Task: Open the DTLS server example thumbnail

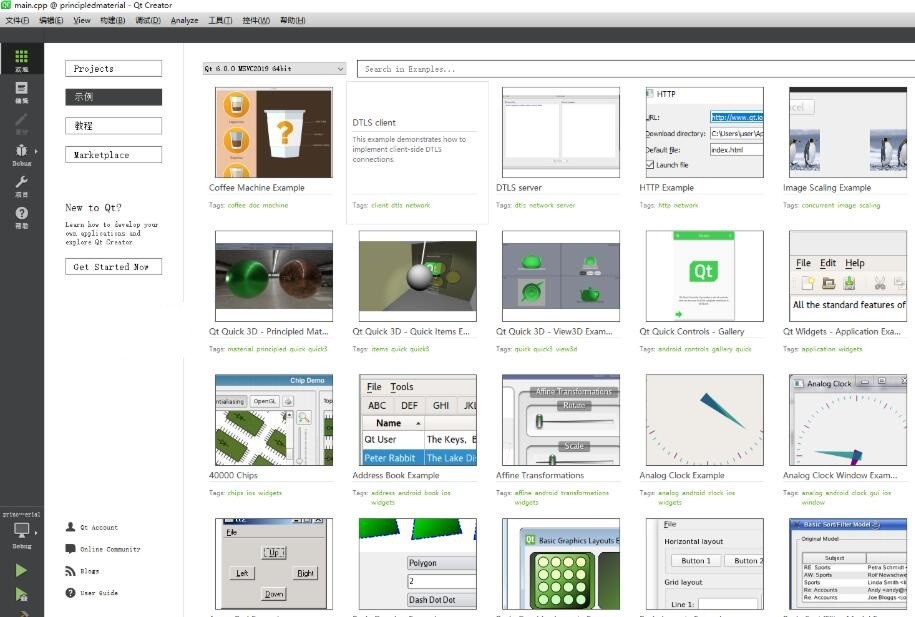Action: pyautogui.click(x=561, y=133)
